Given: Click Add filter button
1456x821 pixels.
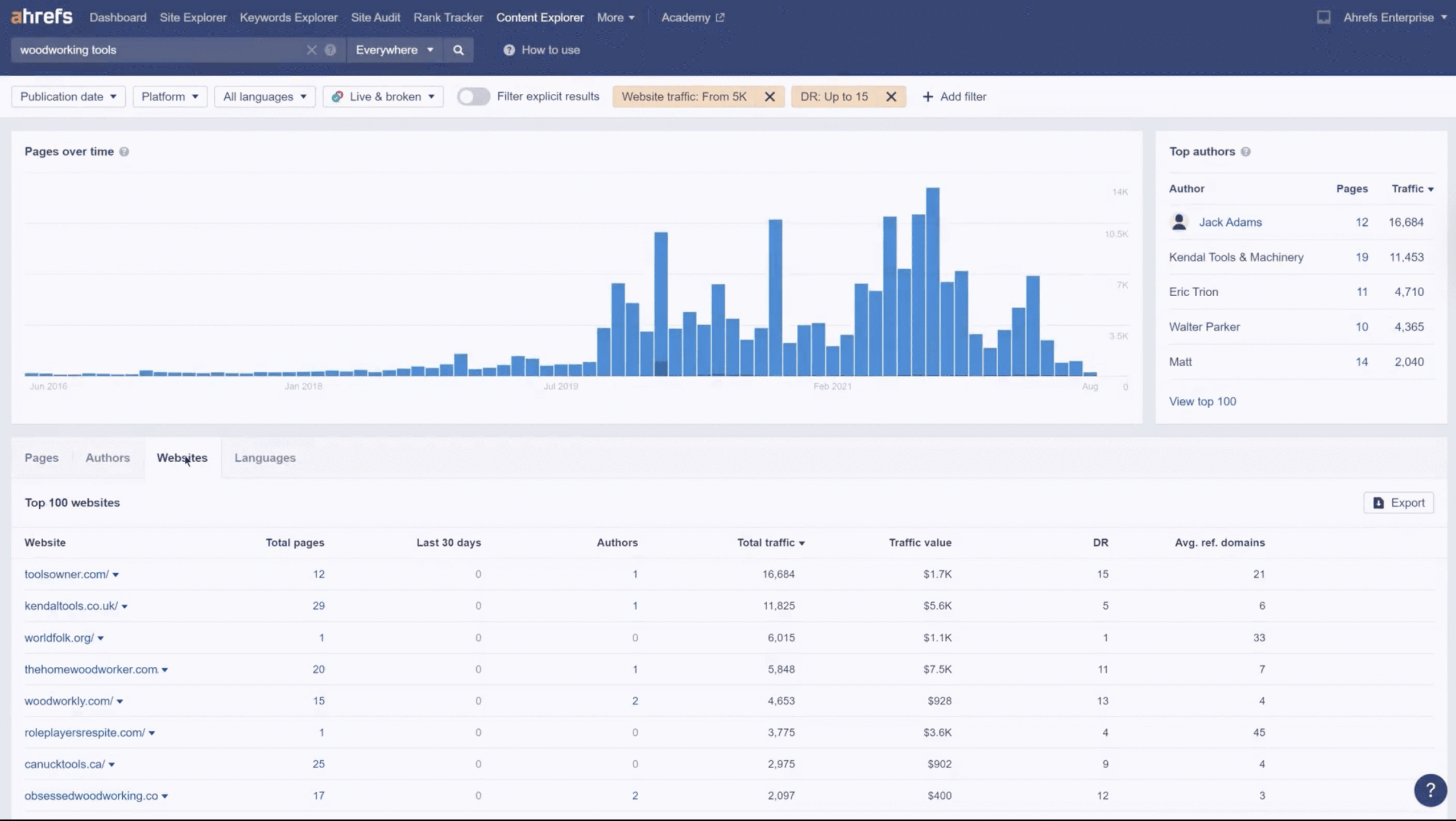Looking at the screenshot, I should point(954,97).
